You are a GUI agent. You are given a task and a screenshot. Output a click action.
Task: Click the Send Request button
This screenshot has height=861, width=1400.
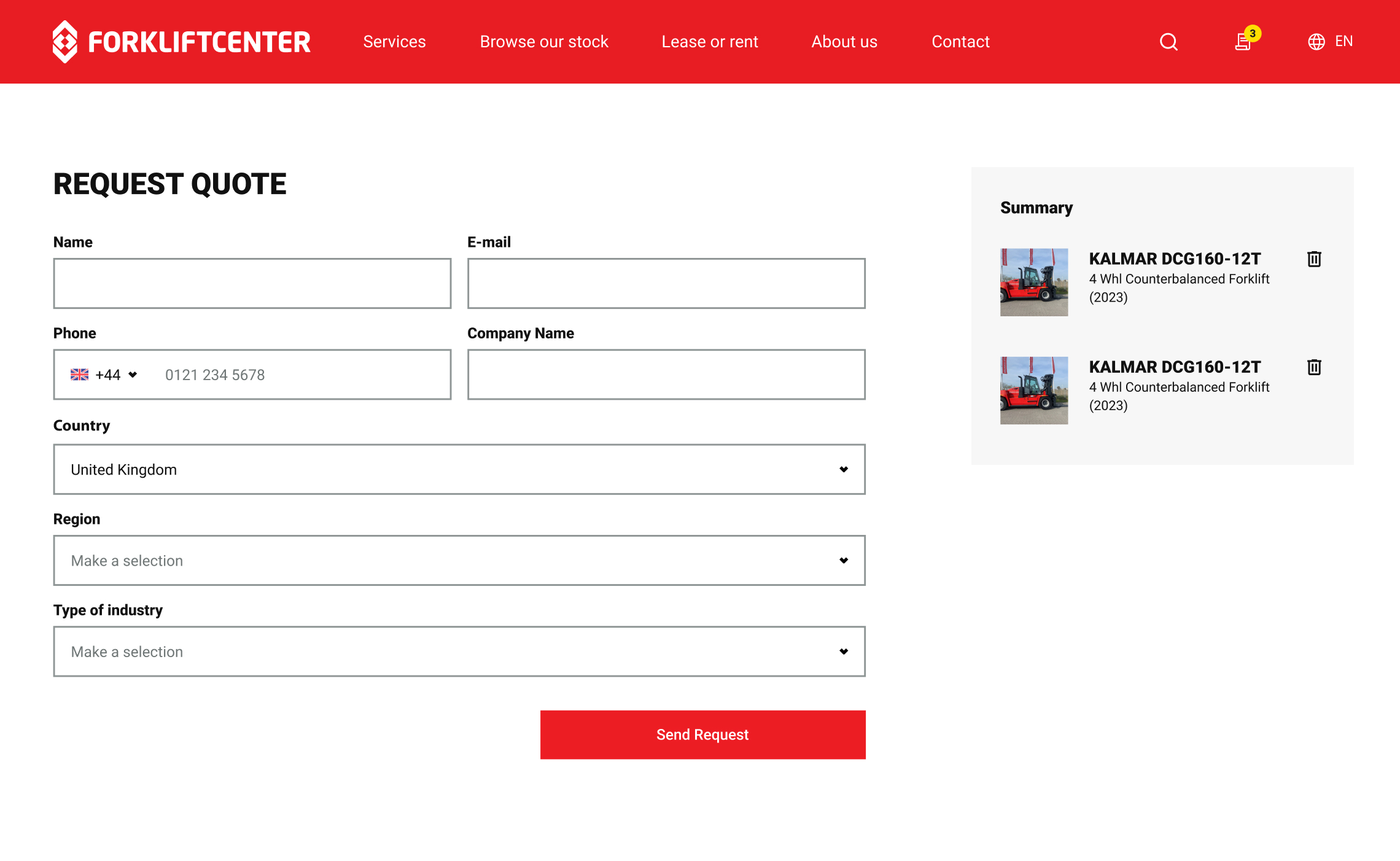tap(702, 734)
